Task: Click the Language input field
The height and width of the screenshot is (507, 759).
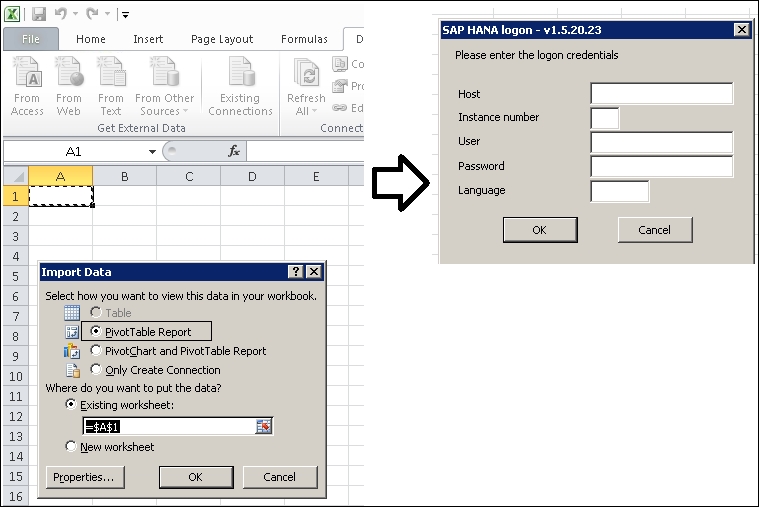Action: tap(620, 191)
